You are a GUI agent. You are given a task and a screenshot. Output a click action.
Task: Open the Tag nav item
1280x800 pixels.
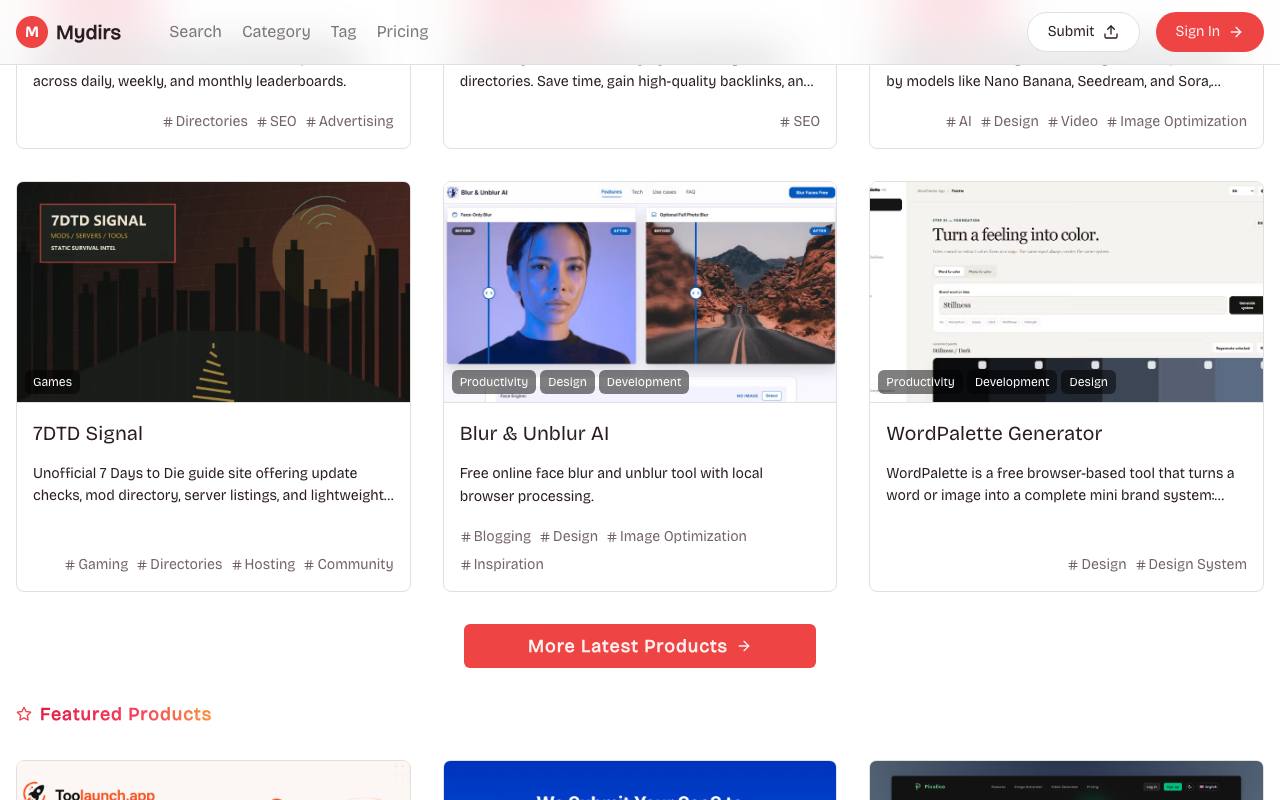tap(343, 32)
